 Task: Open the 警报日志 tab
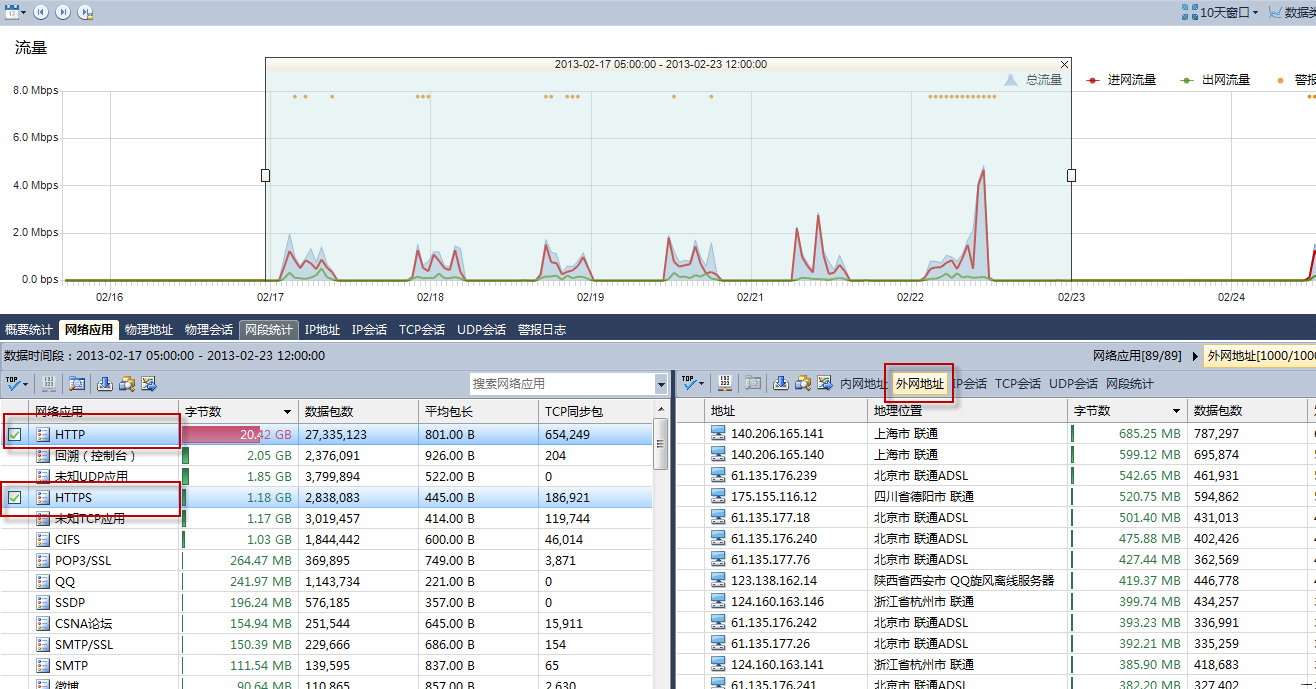pyautogui.click(x=540, y=329)
